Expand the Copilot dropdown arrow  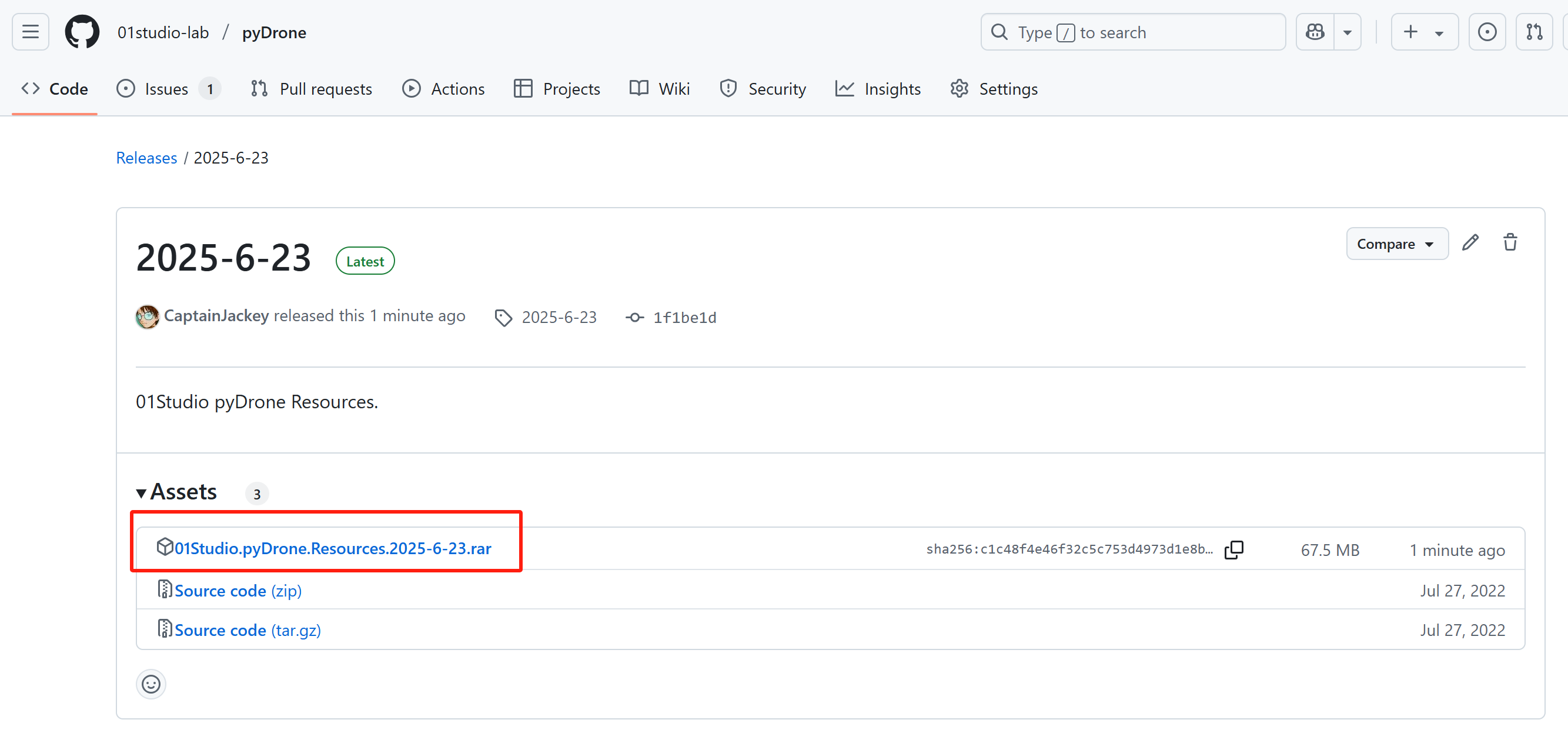[x=1347, y=32]
